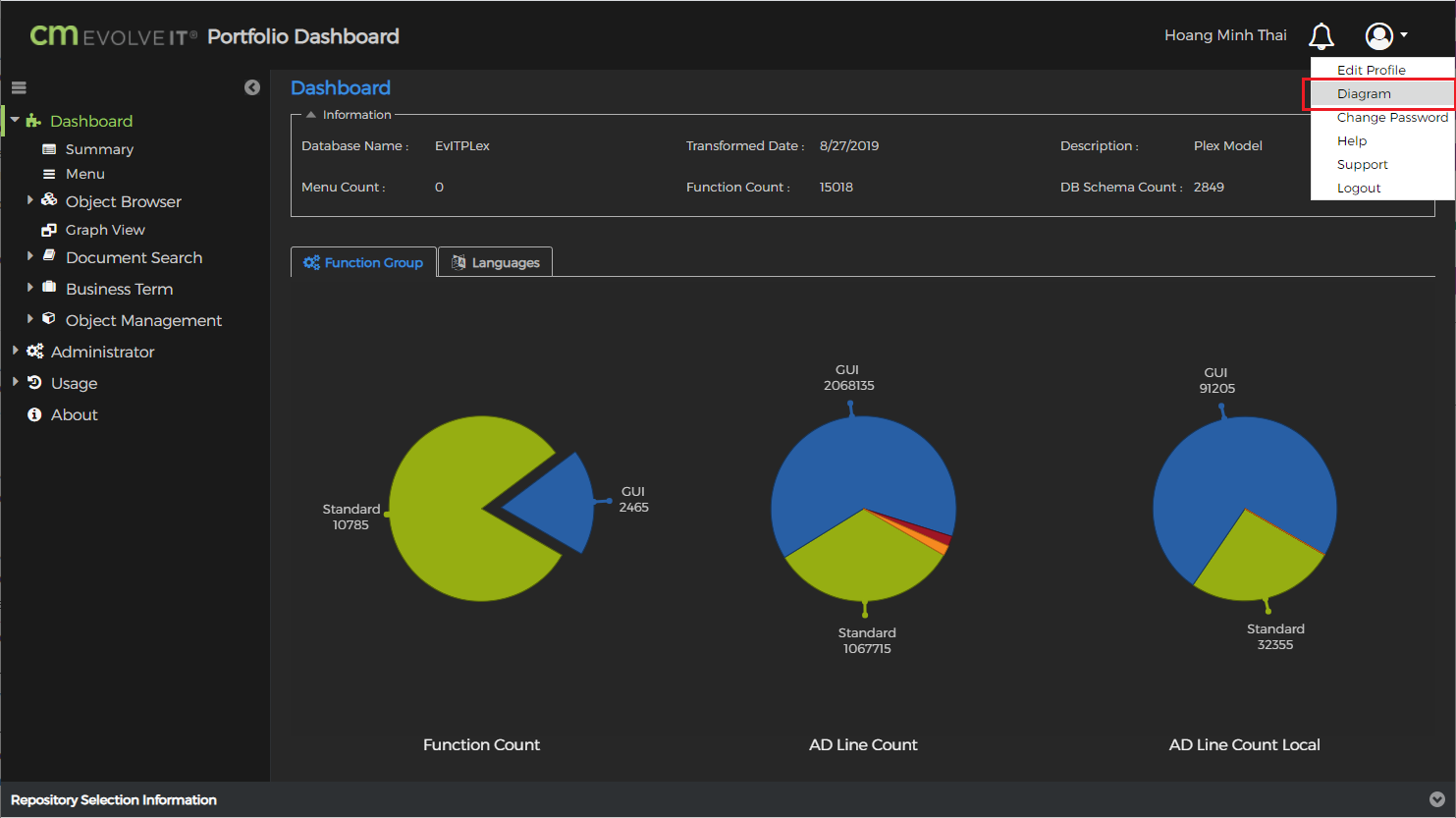1456x818 pixels.
Task: Open the About page
Action: [75, 414]
